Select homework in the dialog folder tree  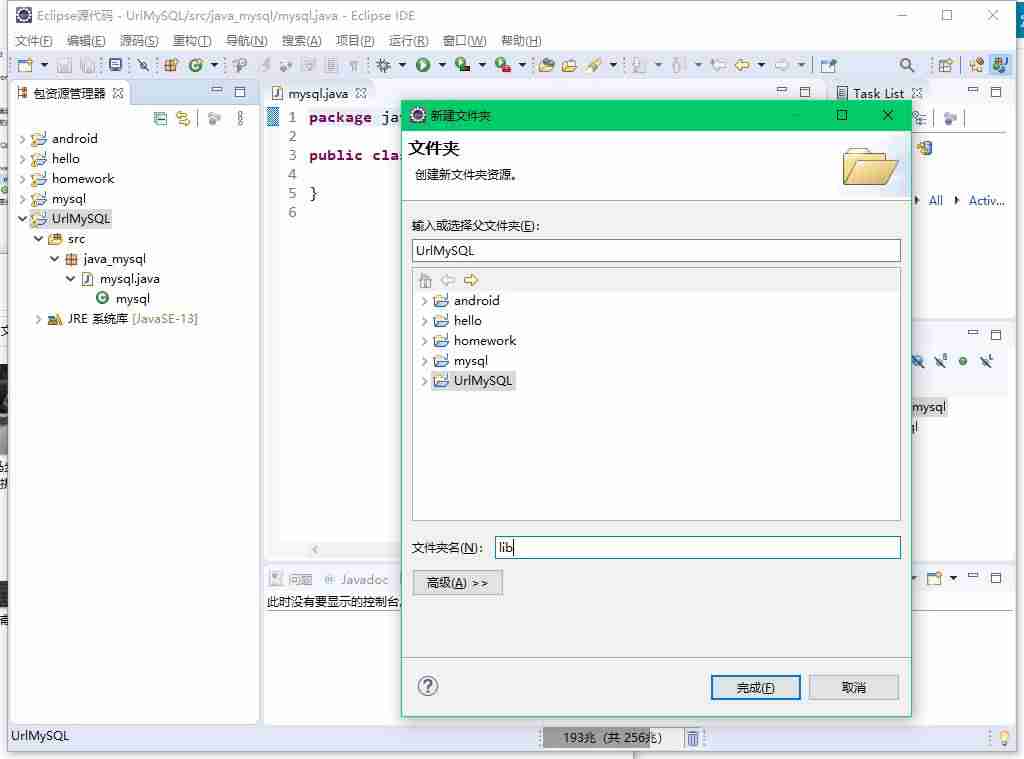pos(485,341)
